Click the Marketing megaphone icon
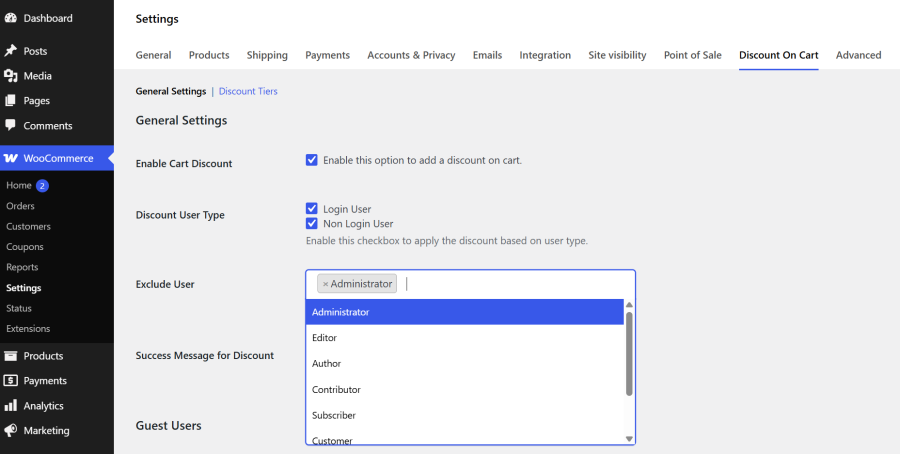This screenshot has height=454, width=900. point(10,430)
